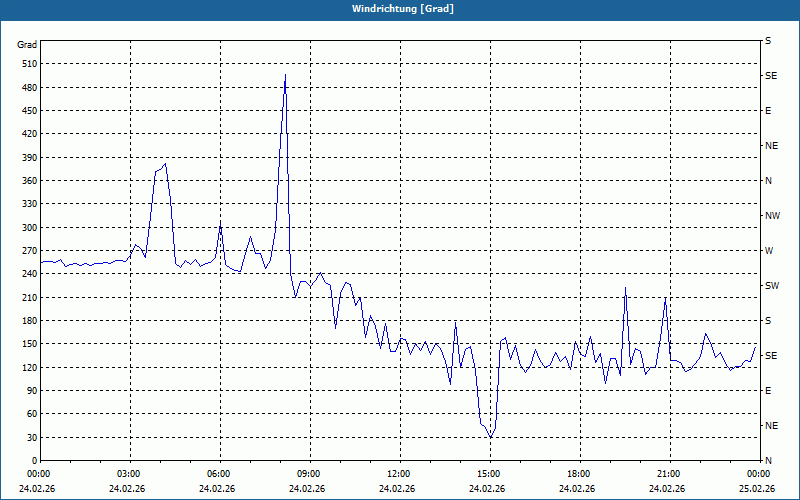
Task: Pick the '24.02.26' date below 18:00
Action: coord(577,489)
